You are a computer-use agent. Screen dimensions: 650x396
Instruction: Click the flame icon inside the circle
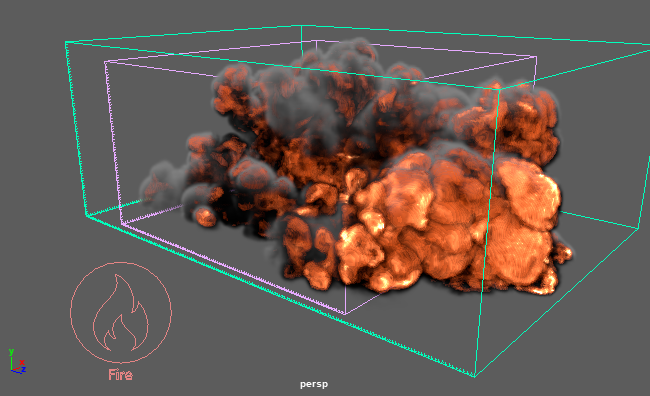pos(120,313)
